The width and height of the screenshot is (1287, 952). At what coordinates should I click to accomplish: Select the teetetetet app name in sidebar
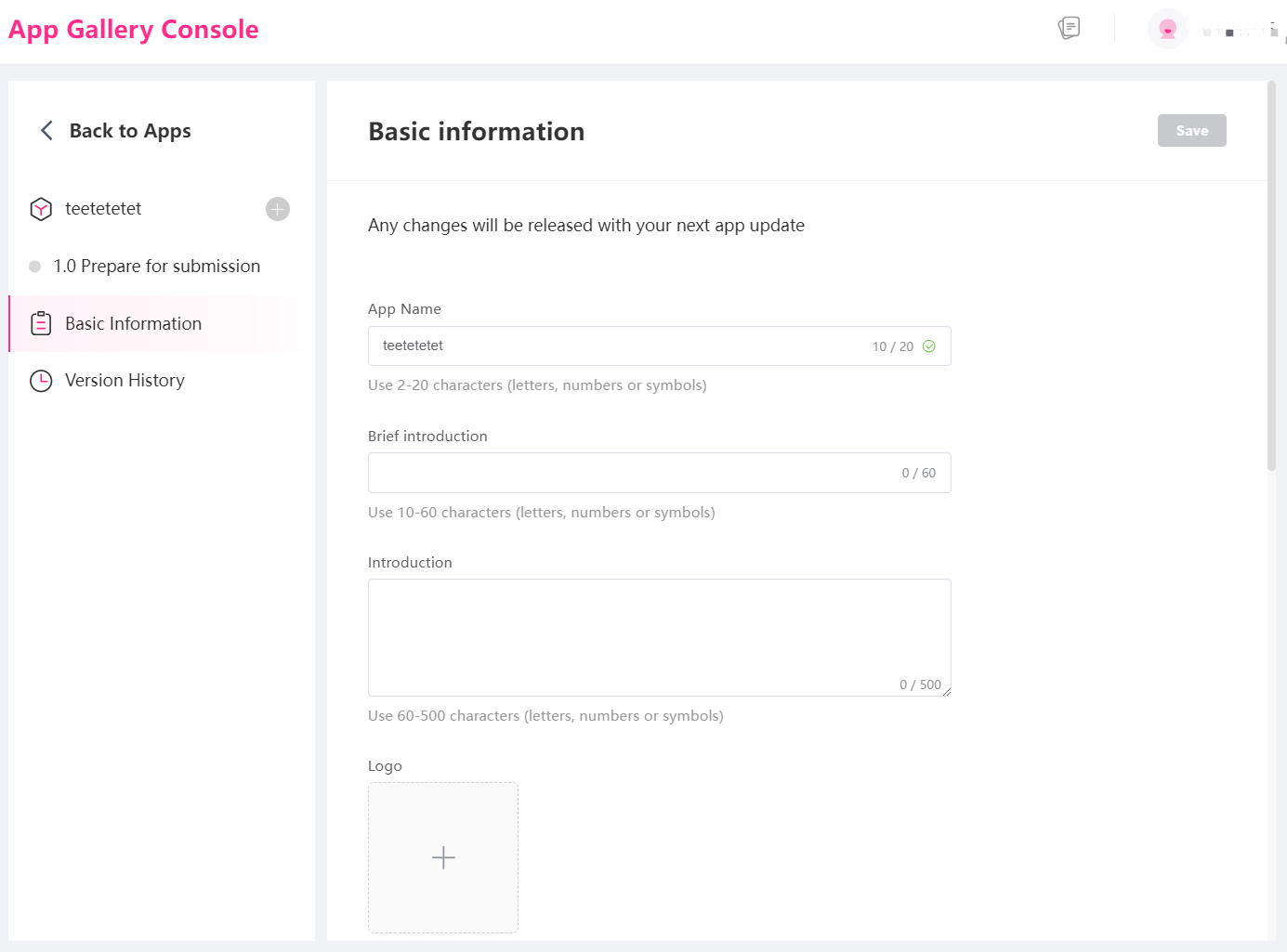(x=103, y=209)
